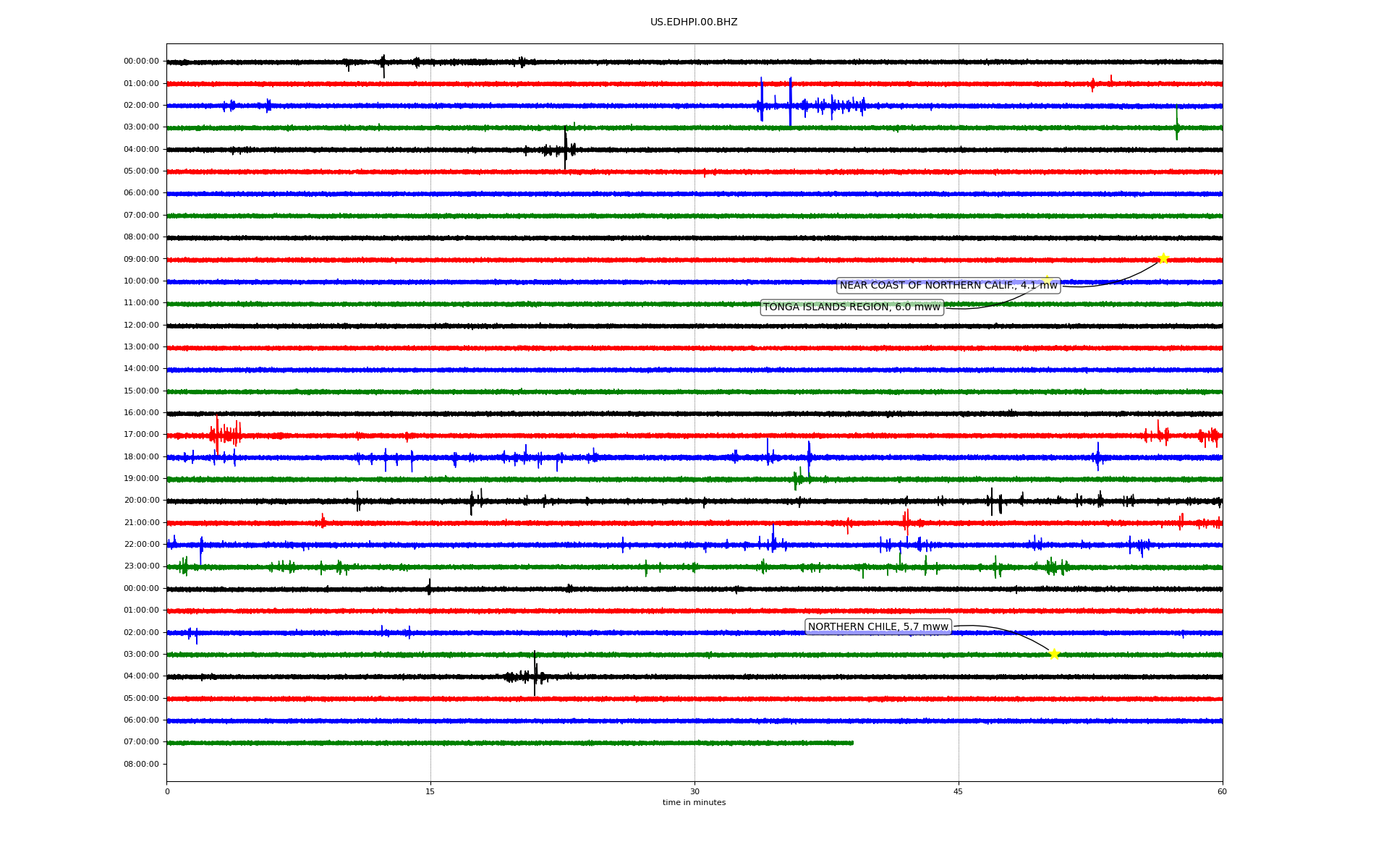The height and width of the screenshot is (868, 1389).
Task: Select the NEAR COAST OF NORTHERN CALIF. annotation label
Action: tap(948, 286)
